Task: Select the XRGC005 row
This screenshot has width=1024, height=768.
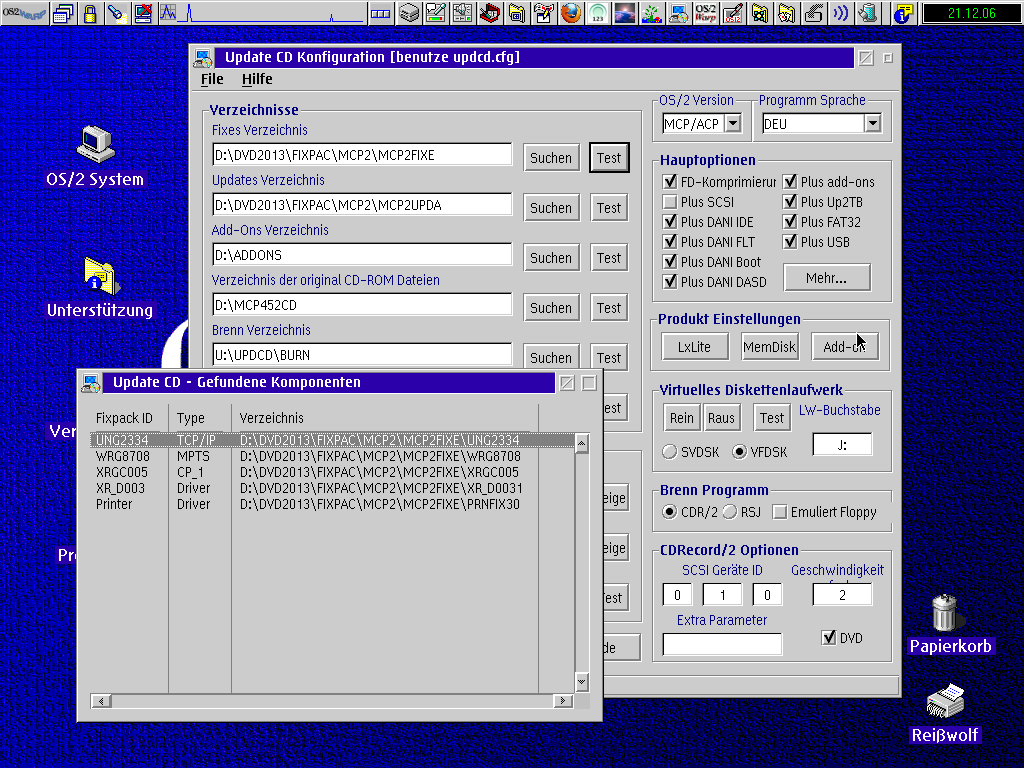Action: (x=332, y=472)
